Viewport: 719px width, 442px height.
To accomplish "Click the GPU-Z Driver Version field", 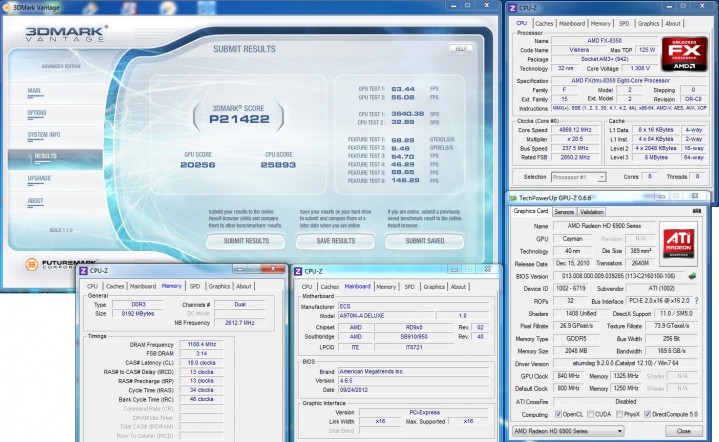I will (625, 363).
